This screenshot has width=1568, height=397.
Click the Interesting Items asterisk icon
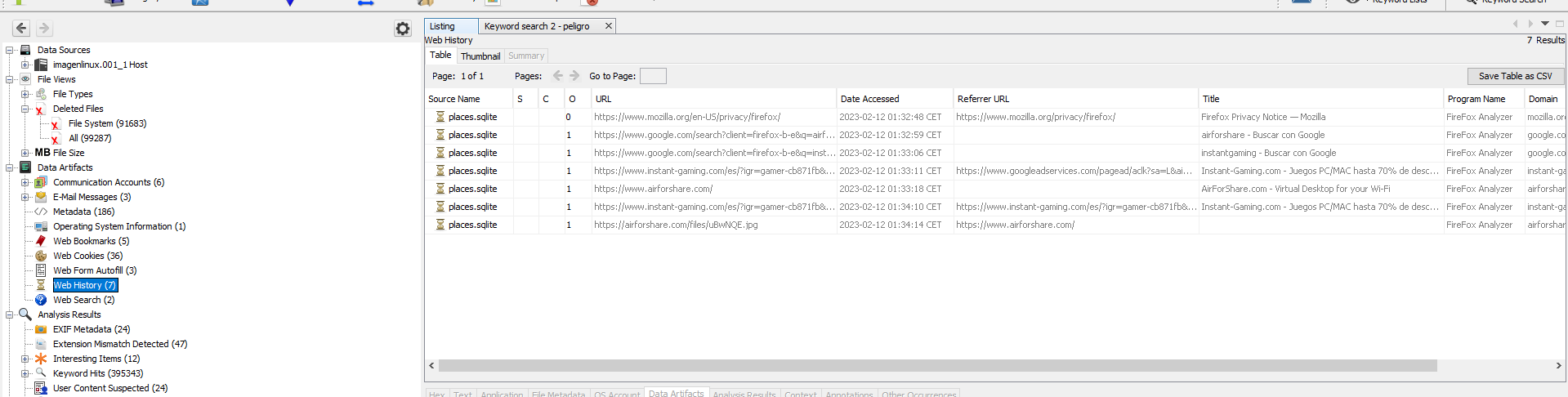pos(41,359)
